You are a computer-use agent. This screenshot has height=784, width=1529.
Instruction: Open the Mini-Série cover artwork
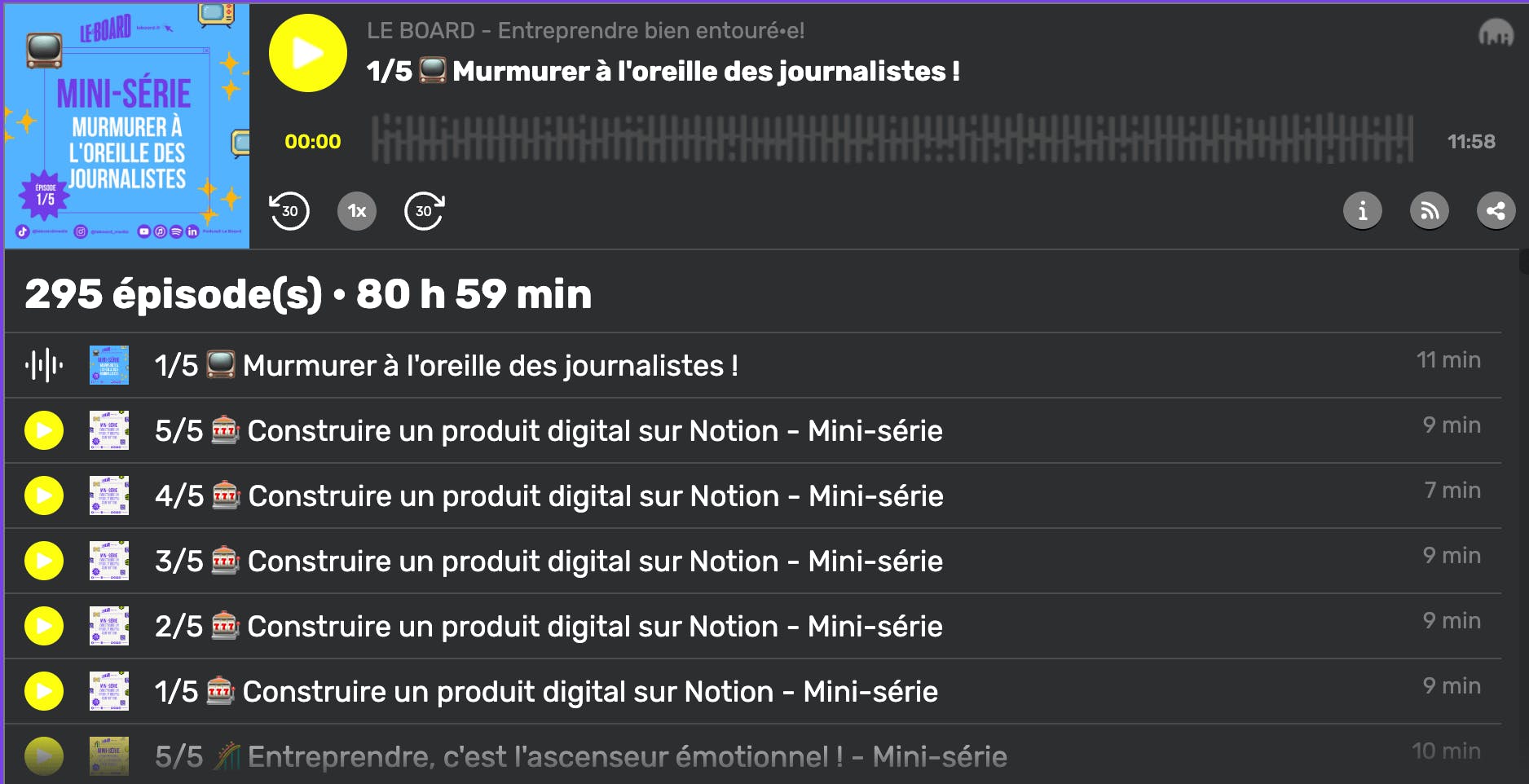coord(128,122)
